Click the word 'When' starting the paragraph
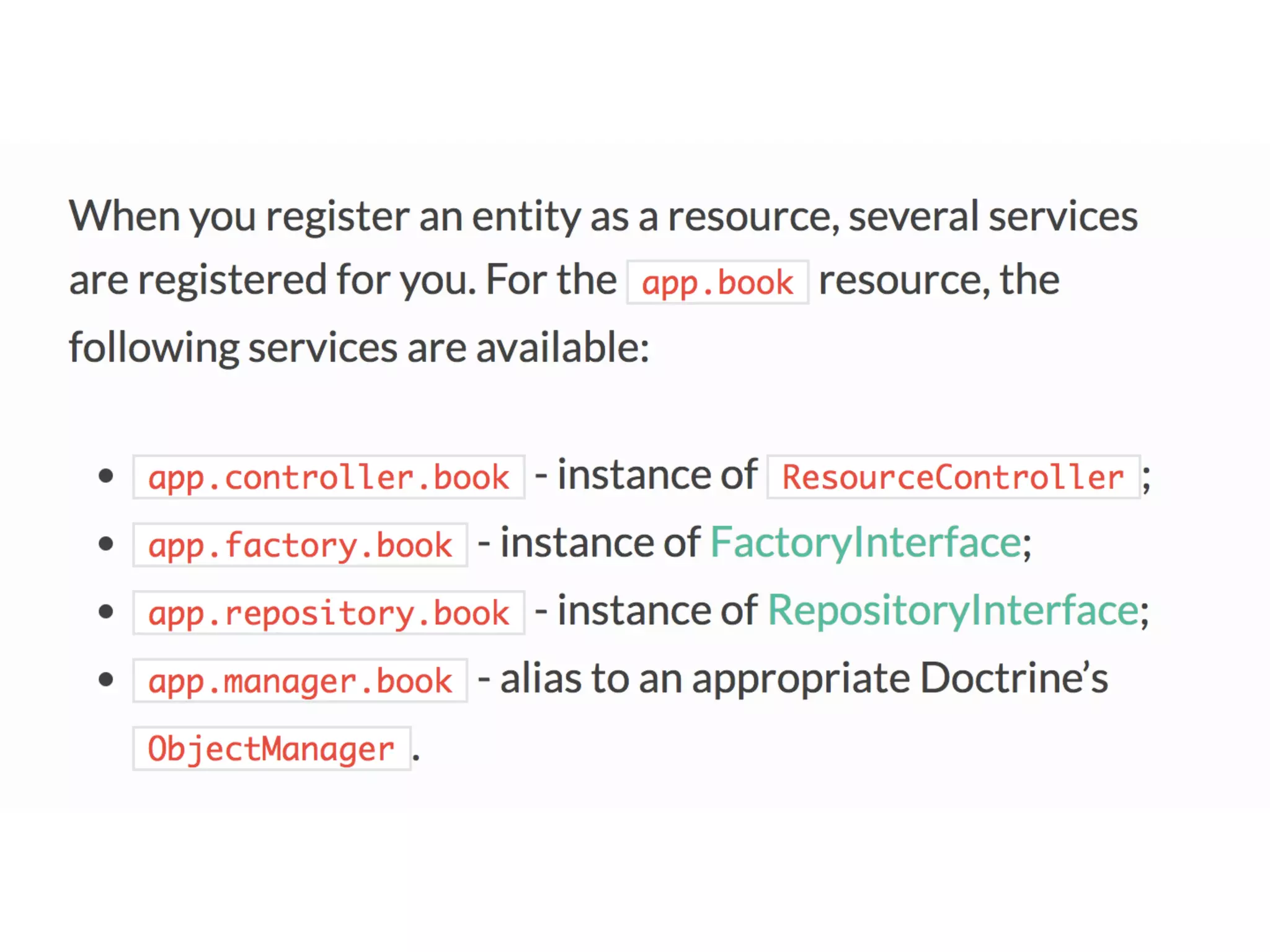Image resolution: width=1270 pixels, height=952 pixels. point(124,216)
